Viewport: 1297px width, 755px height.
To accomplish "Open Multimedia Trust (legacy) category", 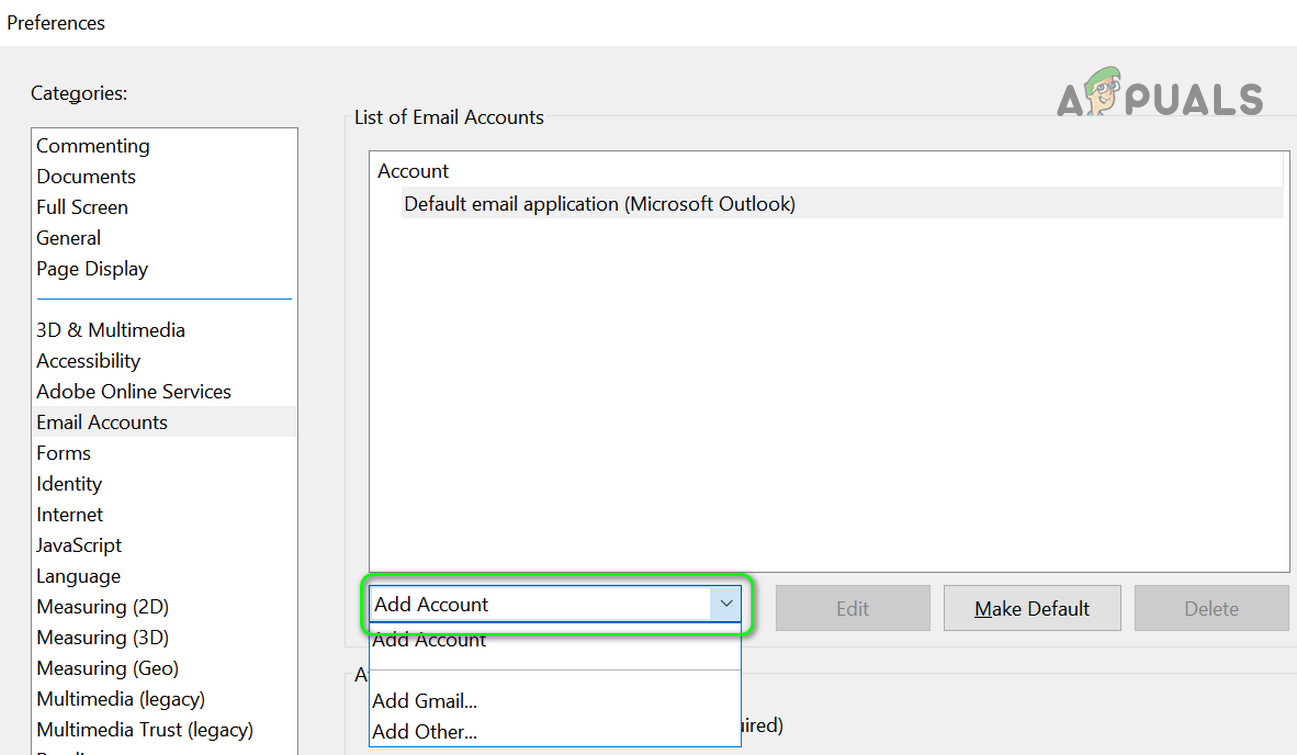I will point(145,730).
